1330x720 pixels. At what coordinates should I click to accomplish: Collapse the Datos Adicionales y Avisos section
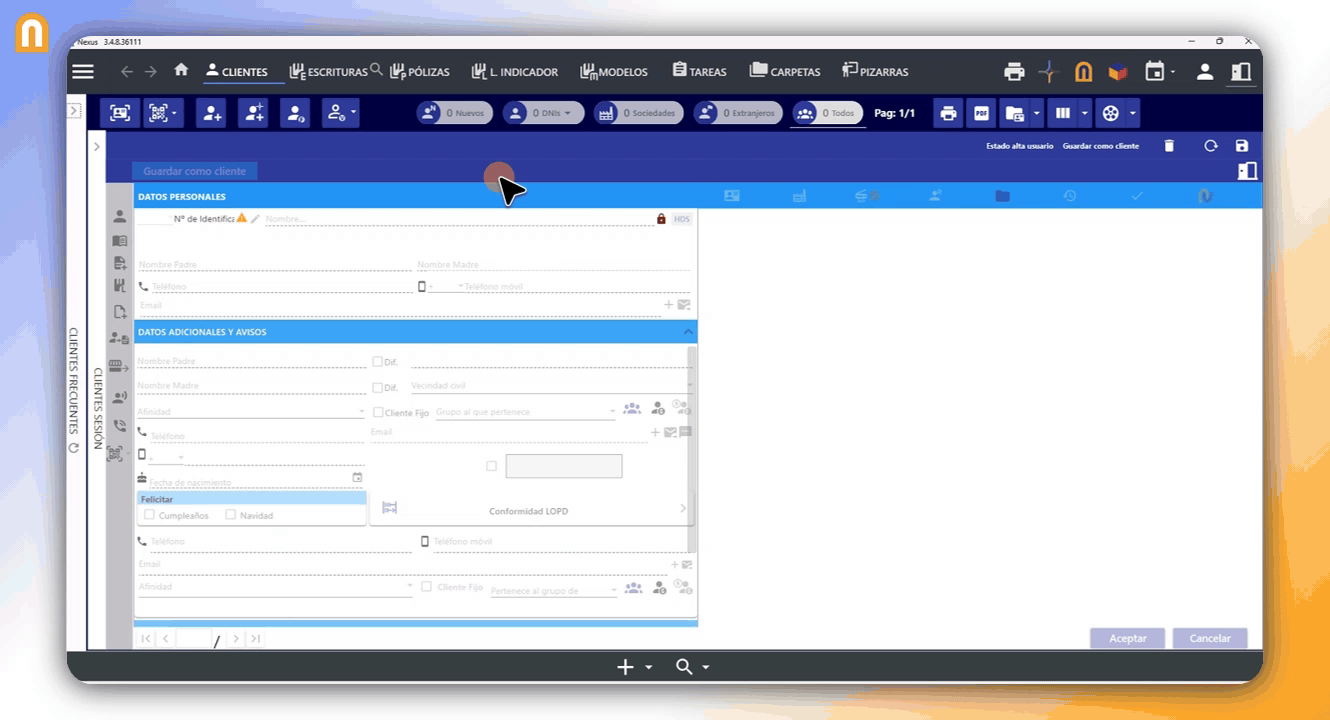coord(687,332)
